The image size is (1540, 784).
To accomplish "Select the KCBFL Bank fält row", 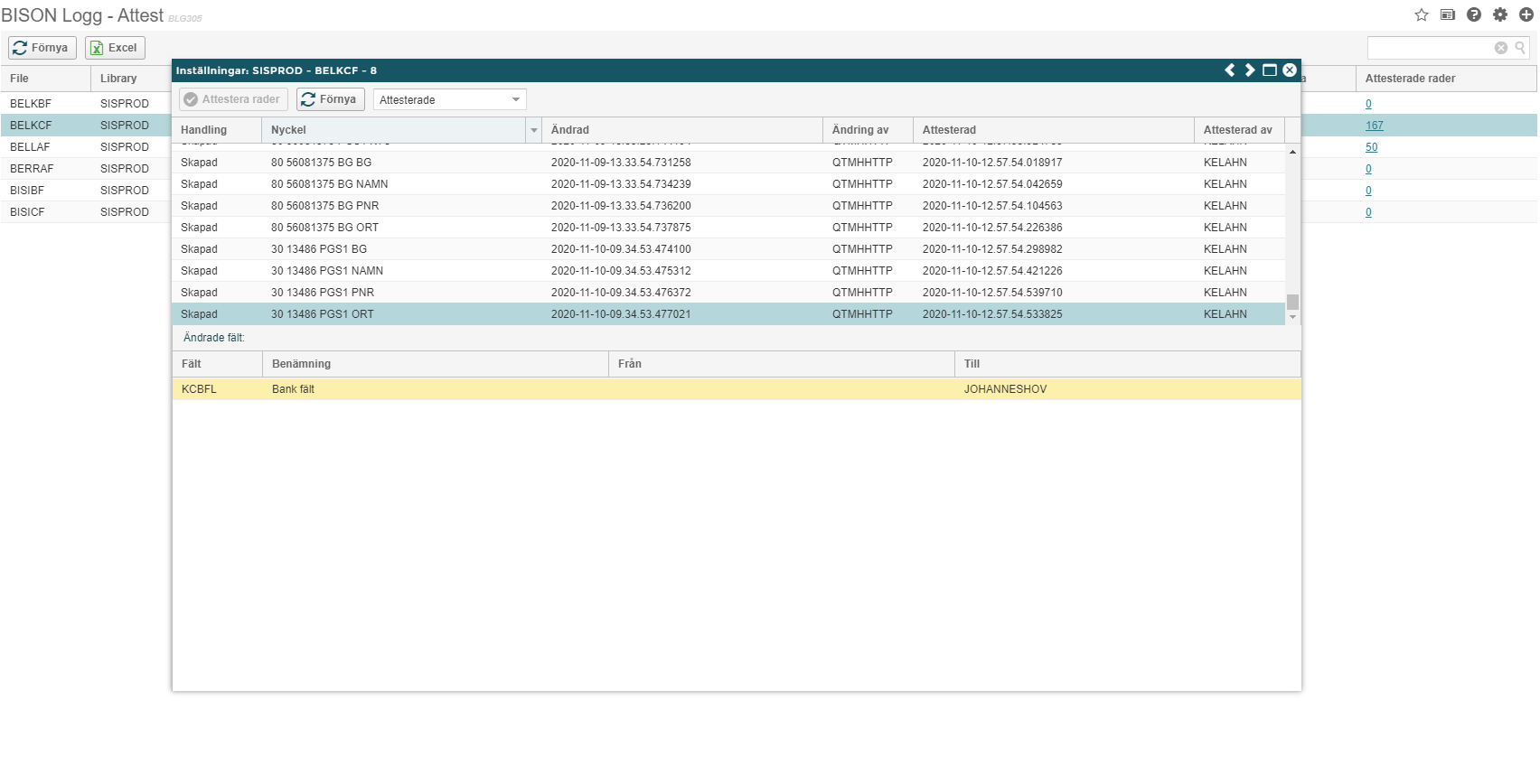I will pos(737,389).
